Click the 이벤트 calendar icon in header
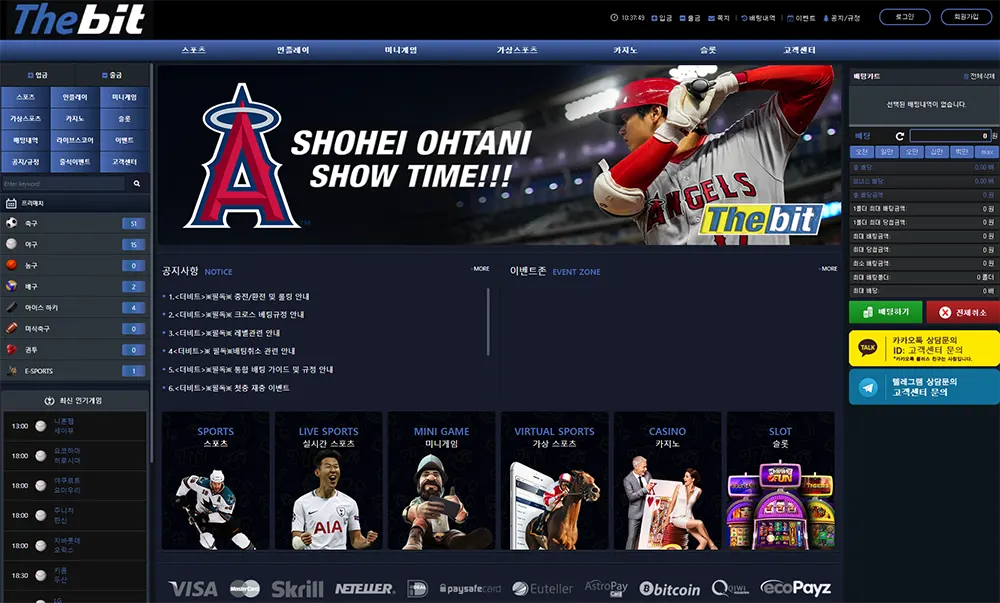 click(x=790, y=18)
